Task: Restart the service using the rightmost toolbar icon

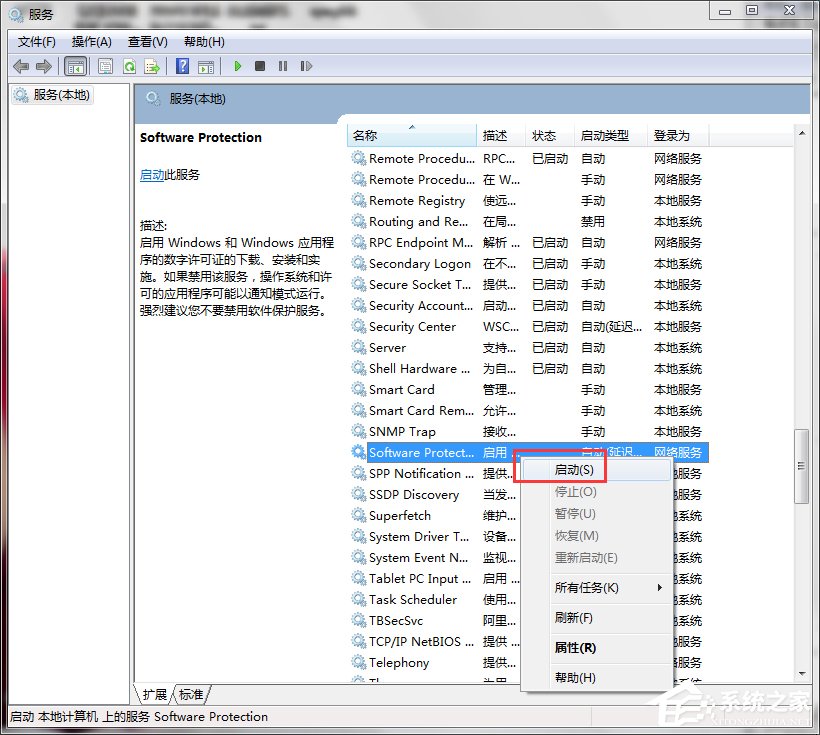Action: pyautogui.click(x=307, y=66)
